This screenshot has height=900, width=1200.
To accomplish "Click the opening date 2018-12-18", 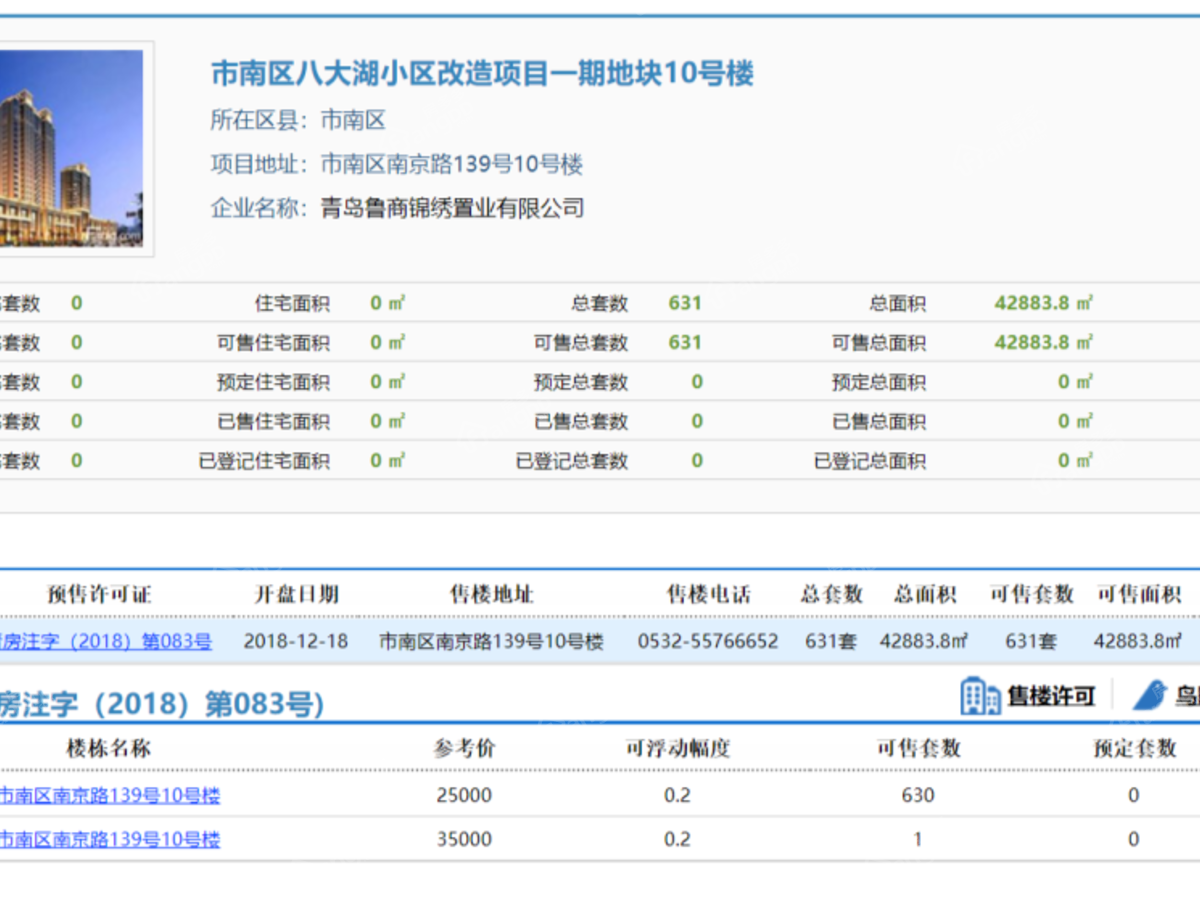I will pyautogui.click(x=296, y=641).
